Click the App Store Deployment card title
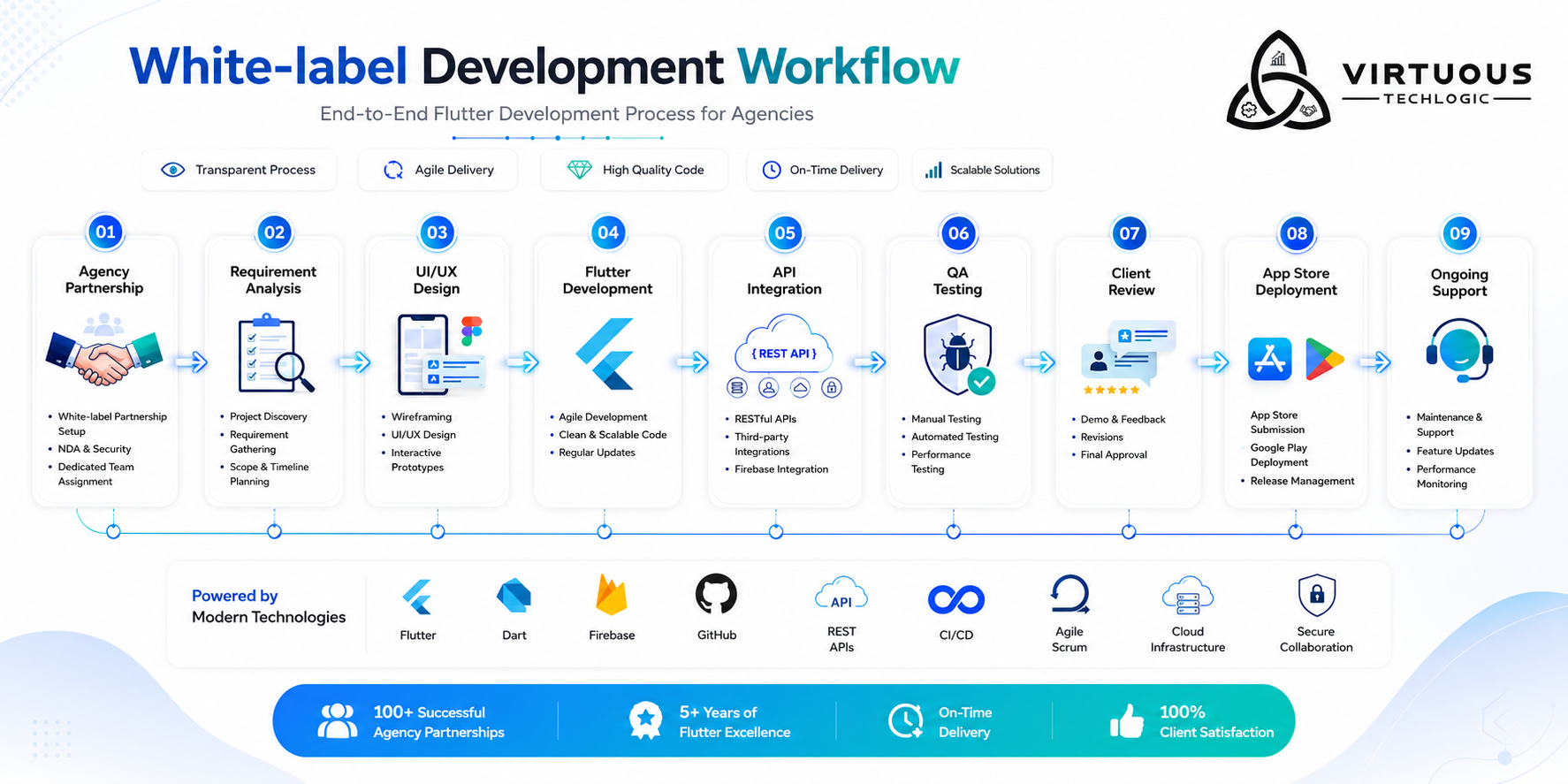Screen dimensions: 1568x784 click(1296, 281)
